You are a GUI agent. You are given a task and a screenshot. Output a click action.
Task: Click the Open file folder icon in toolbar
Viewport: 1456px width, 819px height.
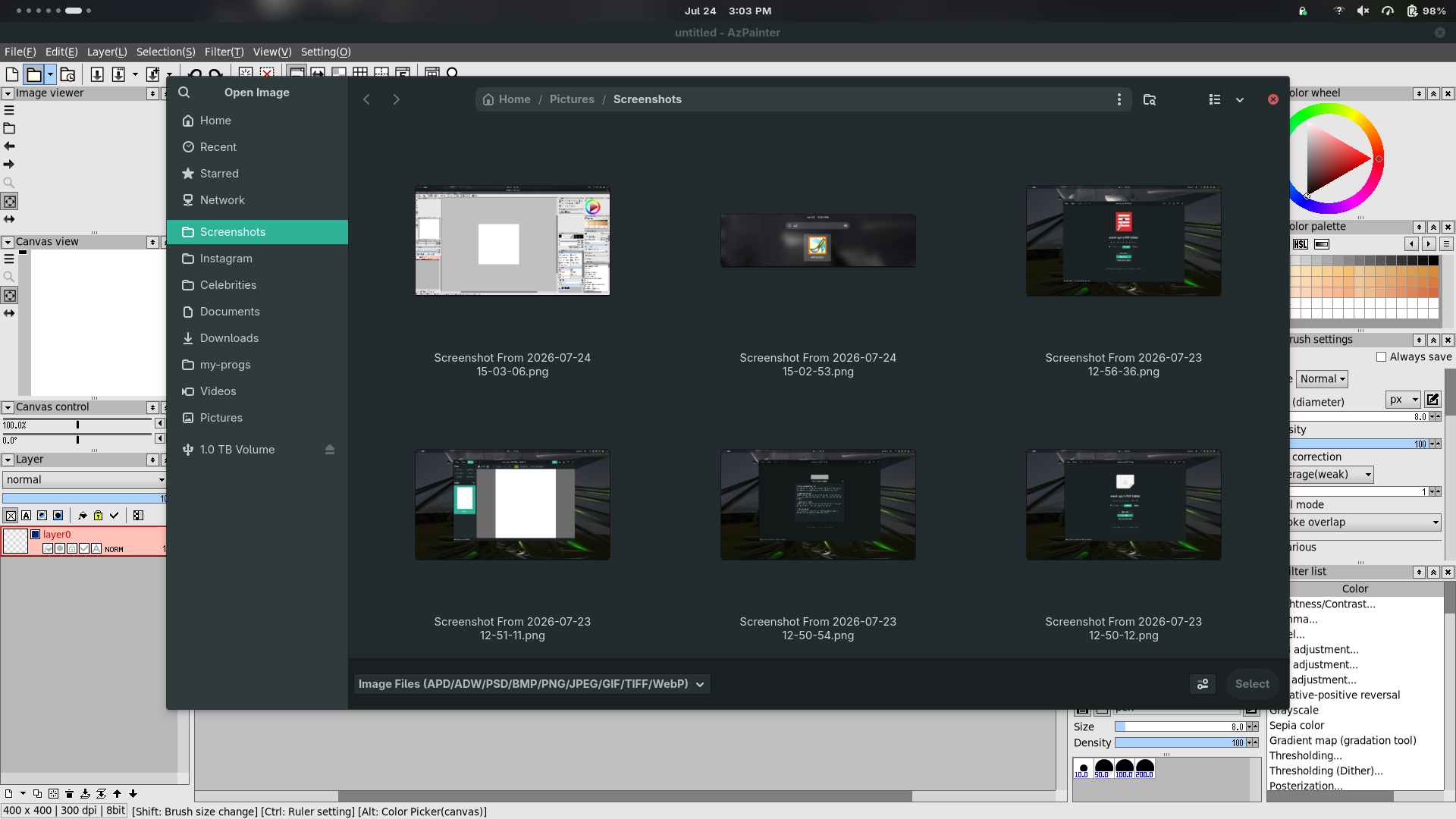click(34, 74)
